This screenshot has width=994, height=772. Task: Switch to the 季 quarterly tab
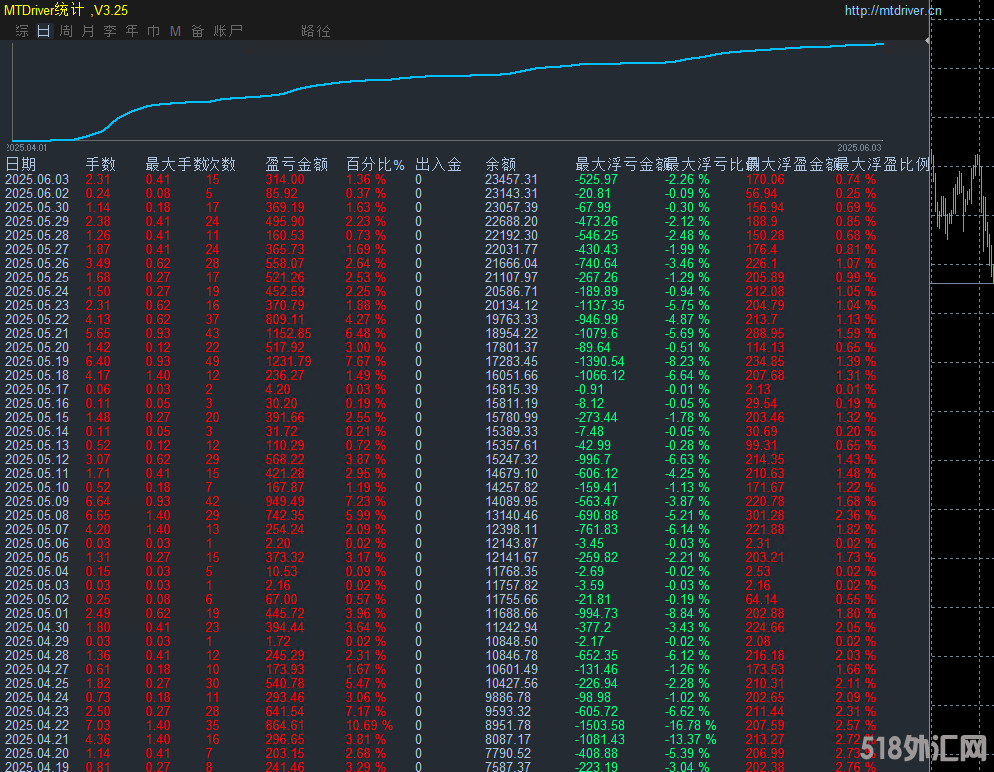tap(110, 31)
